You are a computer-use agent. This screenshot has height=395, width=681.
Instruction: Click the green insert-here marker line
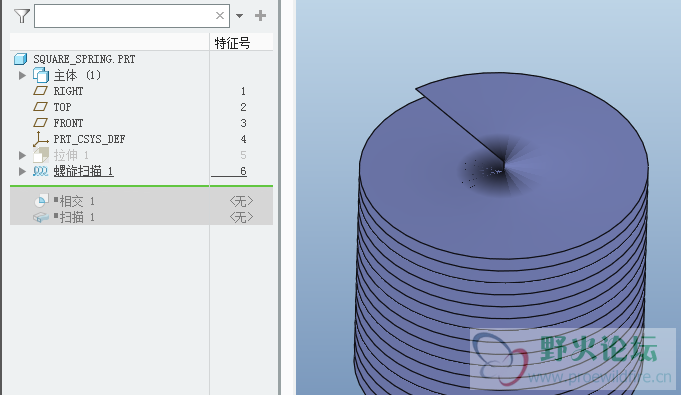[x=141, y=186]
